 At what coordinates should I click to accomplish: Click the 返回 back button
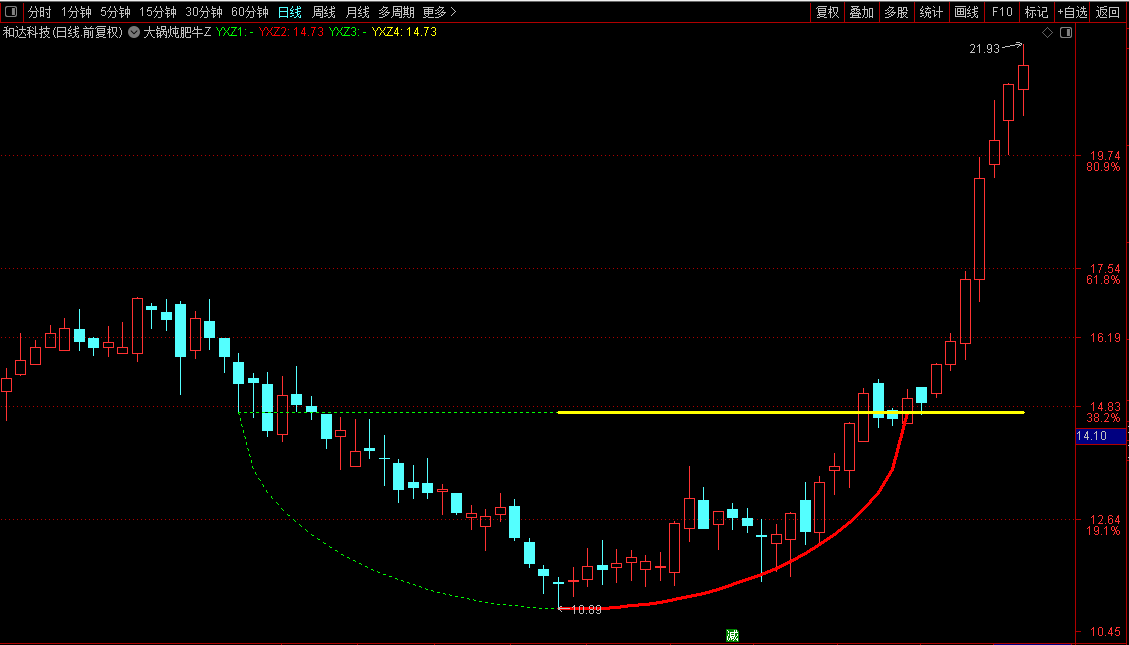(x=1109, y=12)
